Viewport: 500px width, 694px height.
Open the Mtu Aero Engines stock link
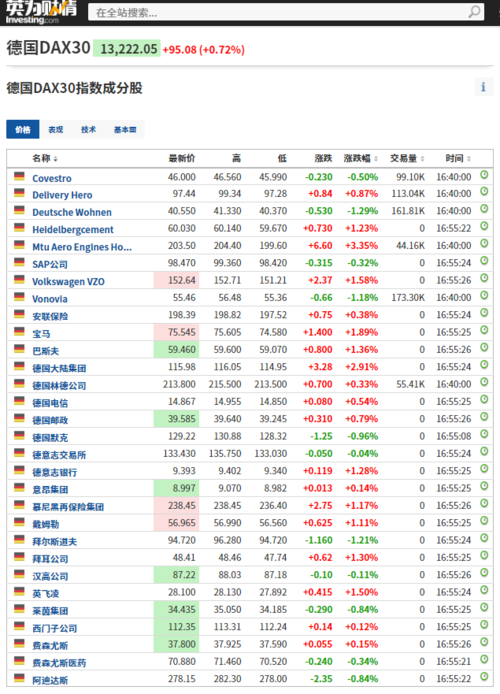coord(82,247)
